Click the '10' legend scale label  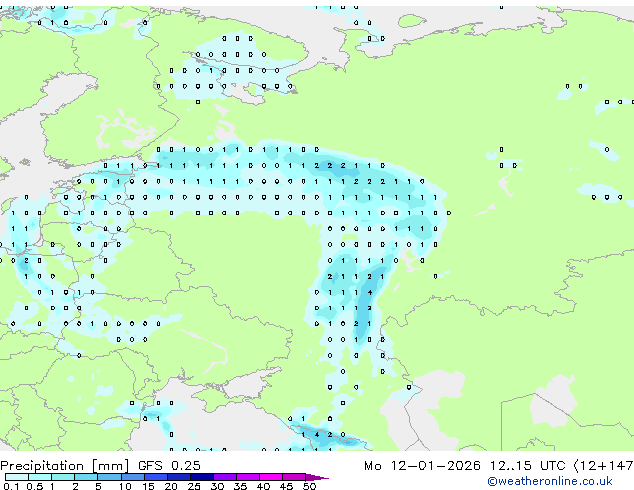click(125, 486)
